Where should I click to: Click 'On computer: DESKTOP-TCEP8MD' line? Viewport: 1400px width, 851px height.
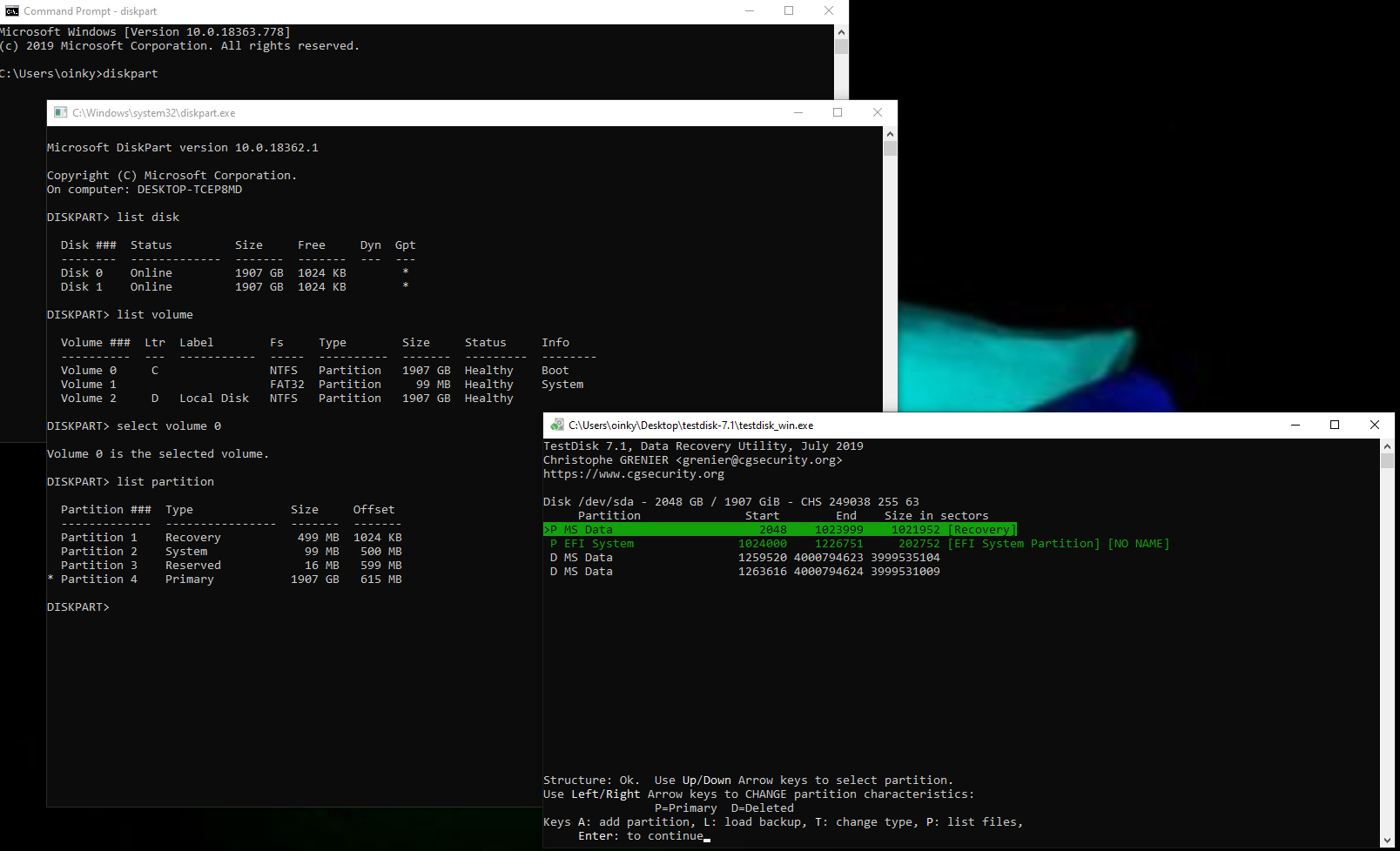click(145, 190)
